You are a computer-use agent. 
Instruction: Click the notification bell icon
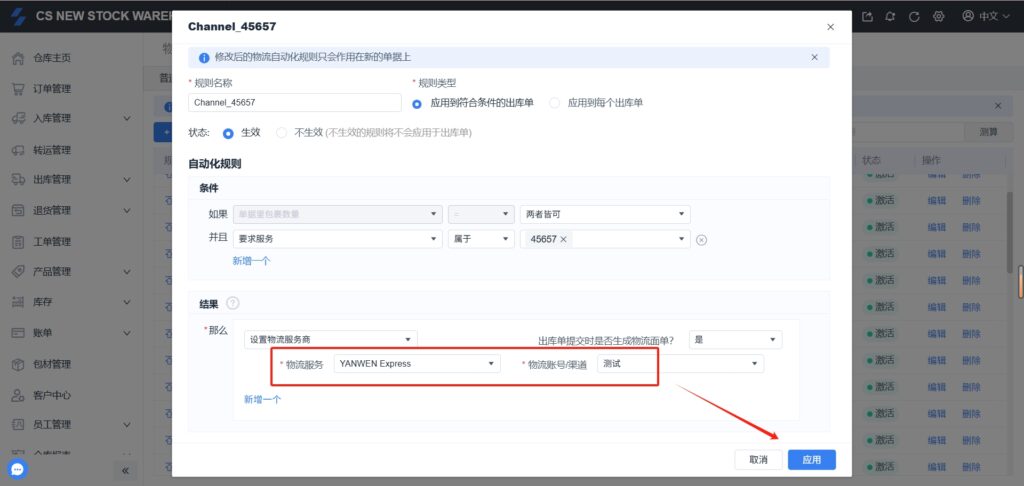890,16
